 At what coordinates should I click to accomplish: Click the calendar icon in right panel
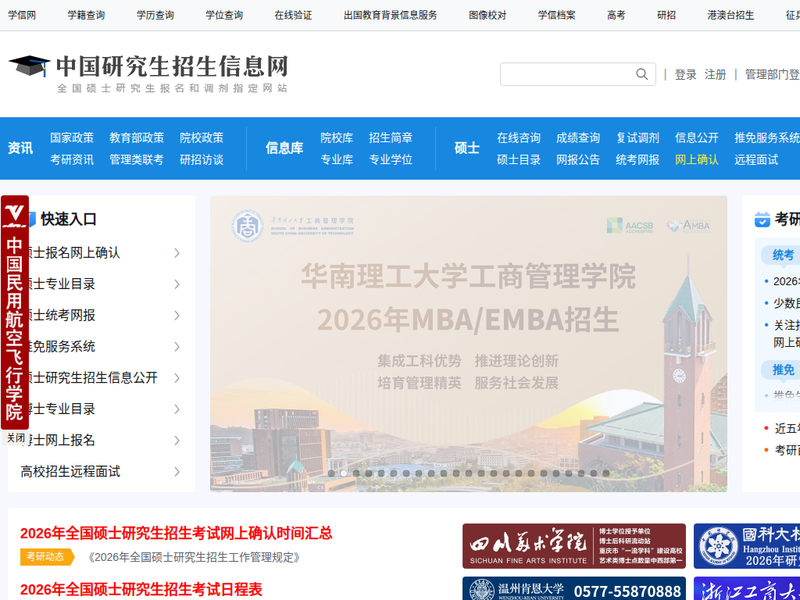point(762,219)
